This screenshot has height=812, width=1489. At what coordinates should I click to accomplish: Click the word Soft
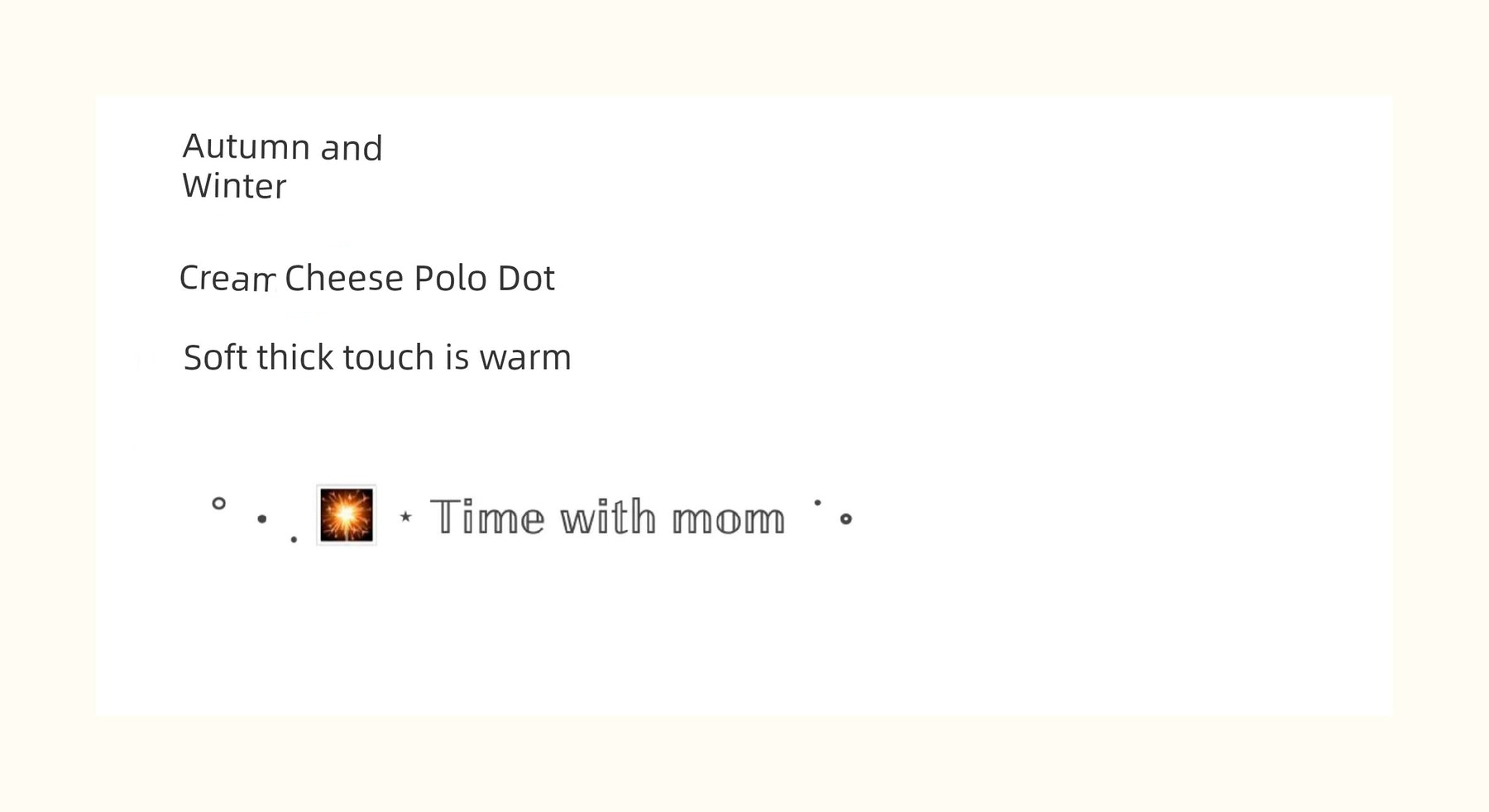(x=214, y=357)
